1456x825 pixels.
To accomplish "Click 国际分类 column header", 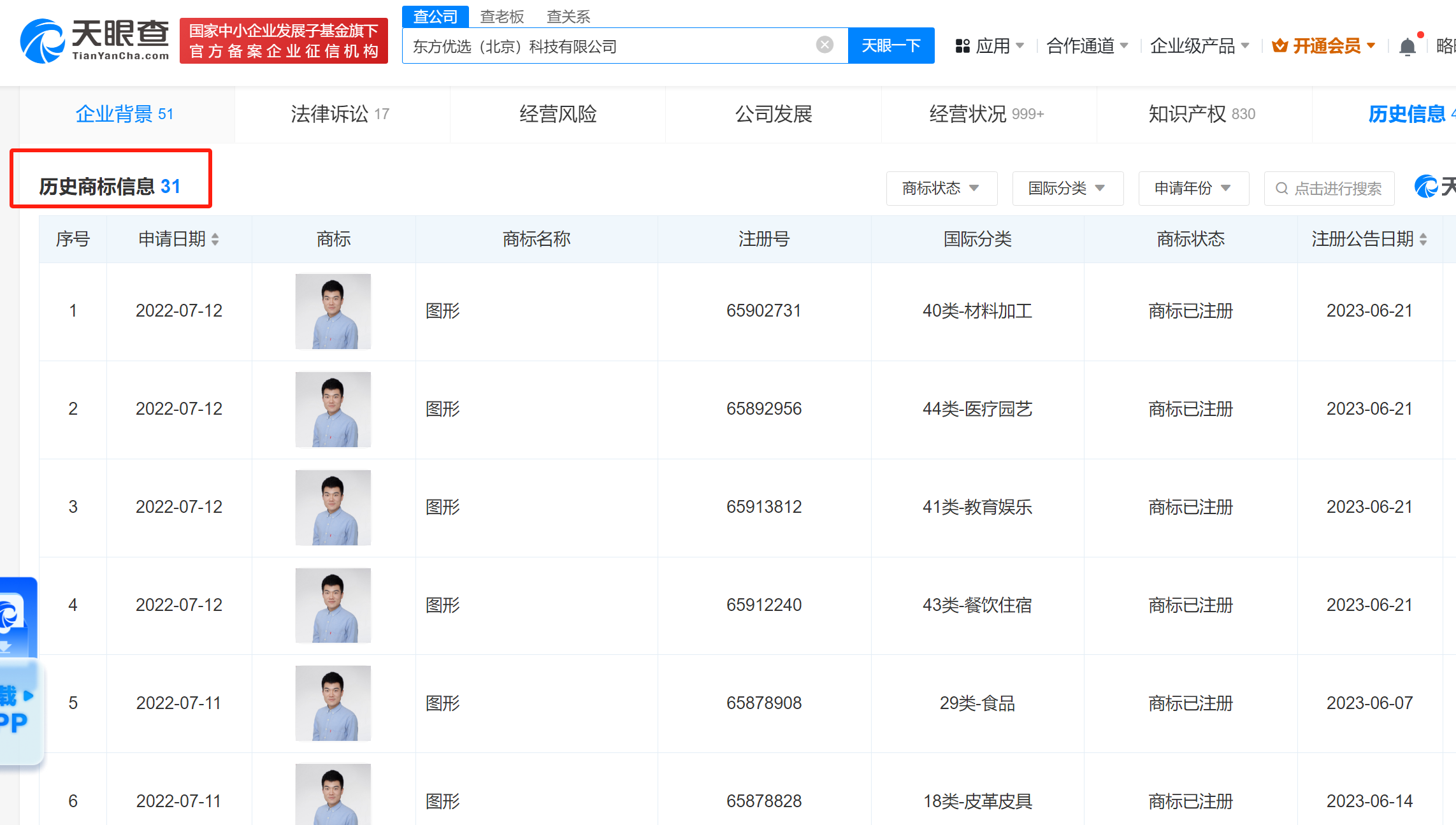I will 977,239.
